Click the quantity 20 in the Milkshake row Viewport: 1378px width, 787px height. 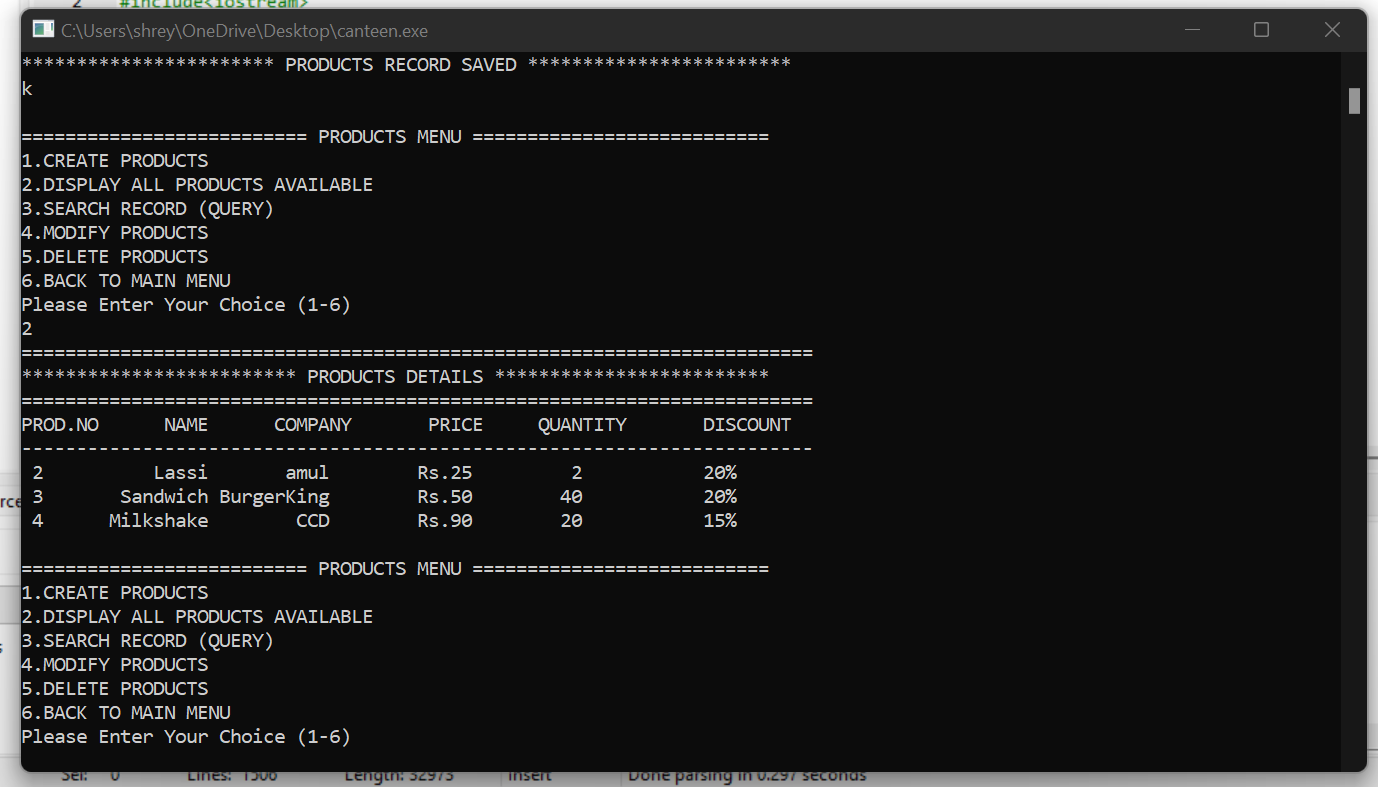pyautogui.click(x=571, y=521)
